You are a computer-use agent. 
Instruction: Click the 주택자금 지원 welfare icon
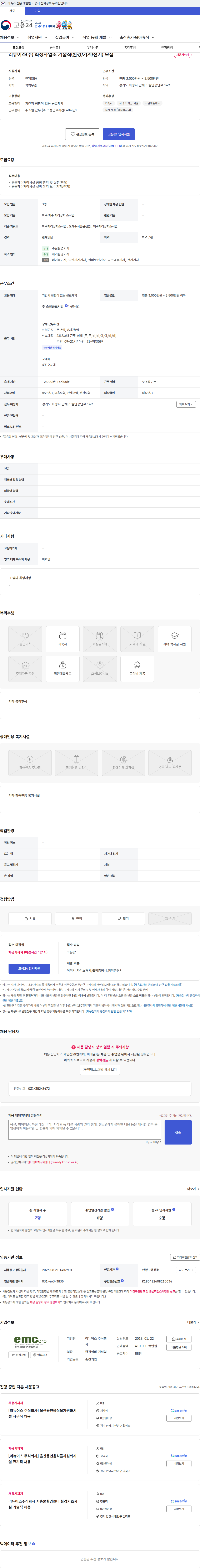click(x=25, y=669)
